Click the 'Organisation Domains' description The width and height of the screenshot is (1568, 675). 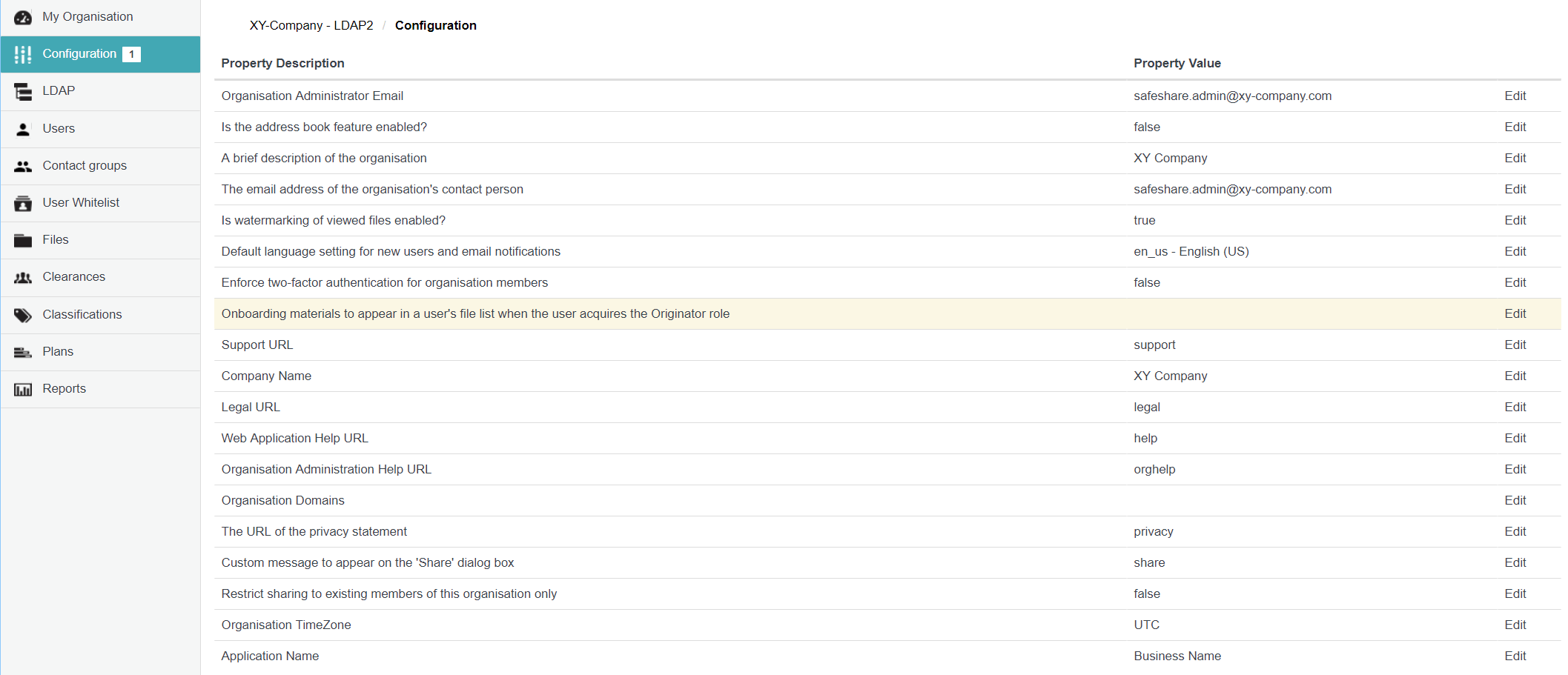click(x=282, y=500)
